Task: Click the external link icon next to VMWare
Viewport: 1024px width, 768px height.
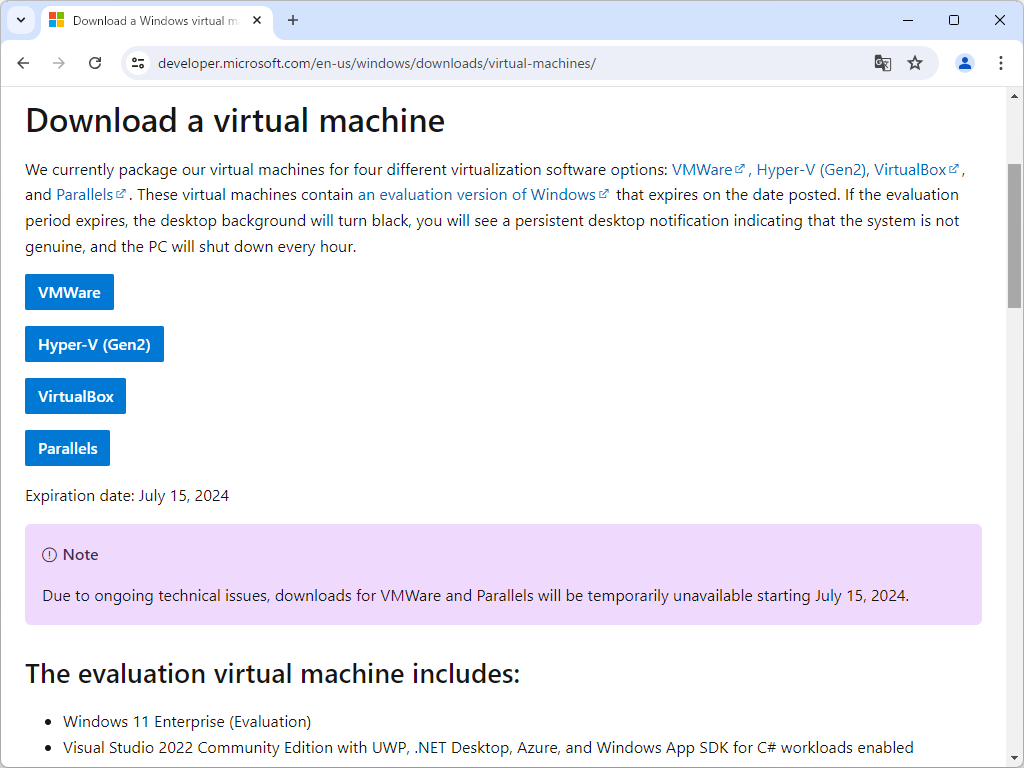Action: pos(740,169)
